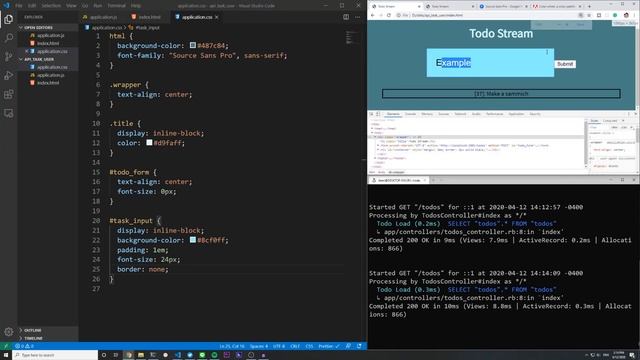Open the Terminal menu in VS Code
Screen dimensions: 640x360
(x=117, y=6)
